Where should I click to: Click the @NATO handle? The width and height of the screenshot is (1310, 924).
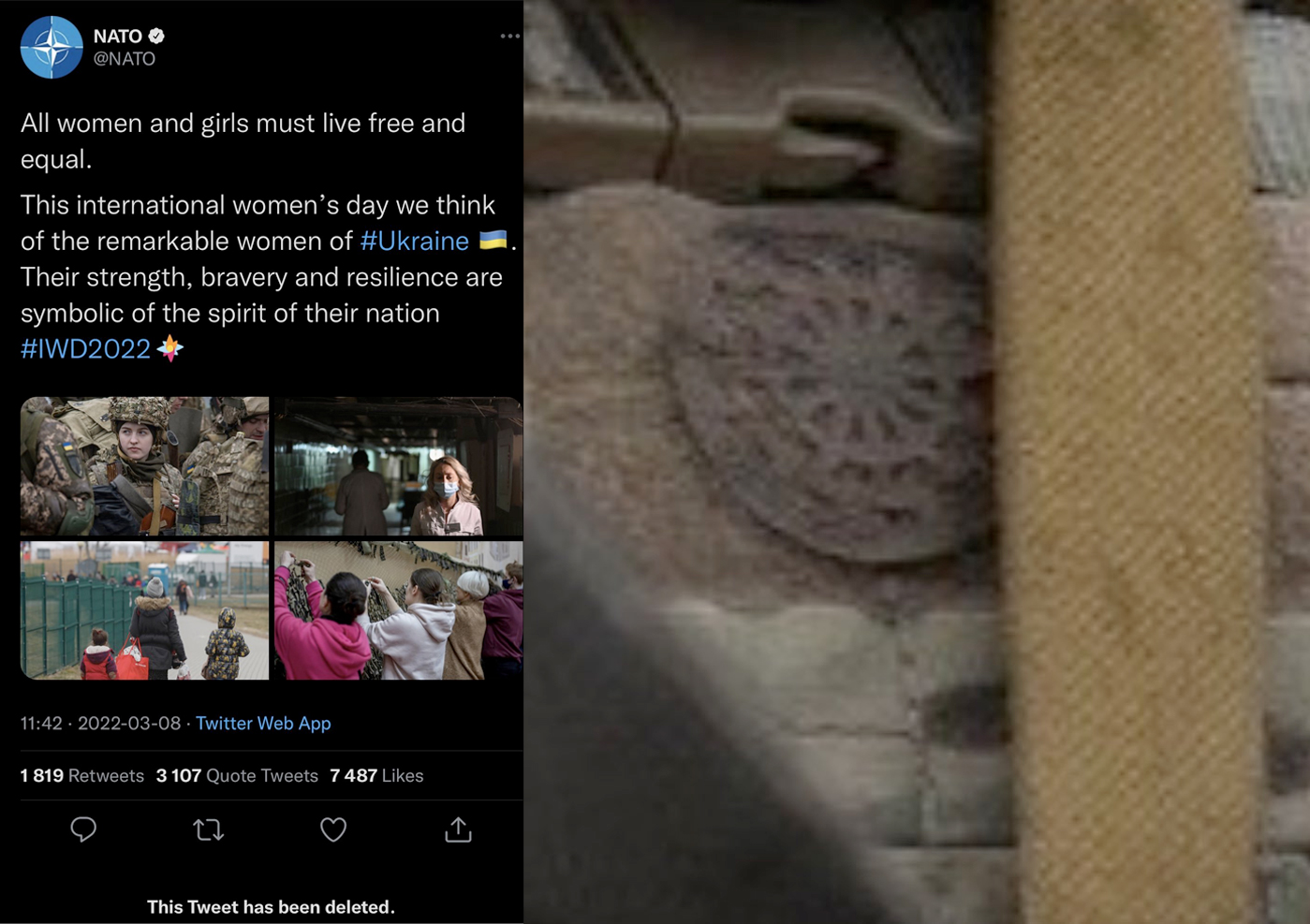click(x=124, y=58)
